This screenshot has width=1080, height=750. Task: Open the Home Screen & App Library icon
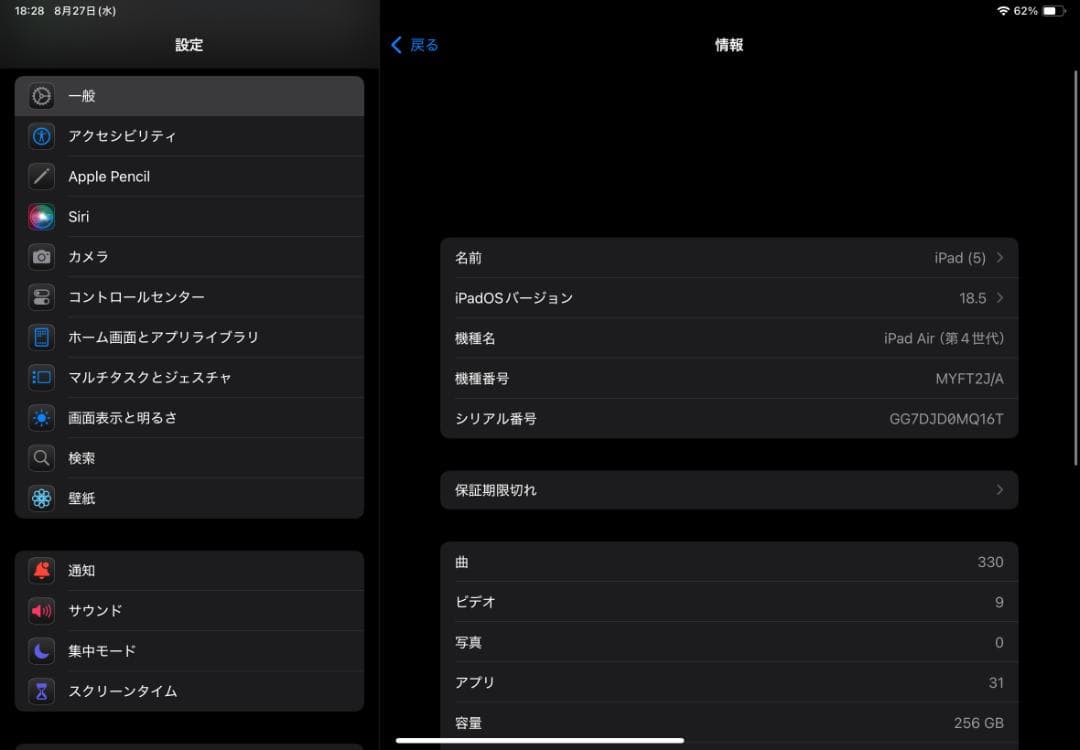[40, 337]
